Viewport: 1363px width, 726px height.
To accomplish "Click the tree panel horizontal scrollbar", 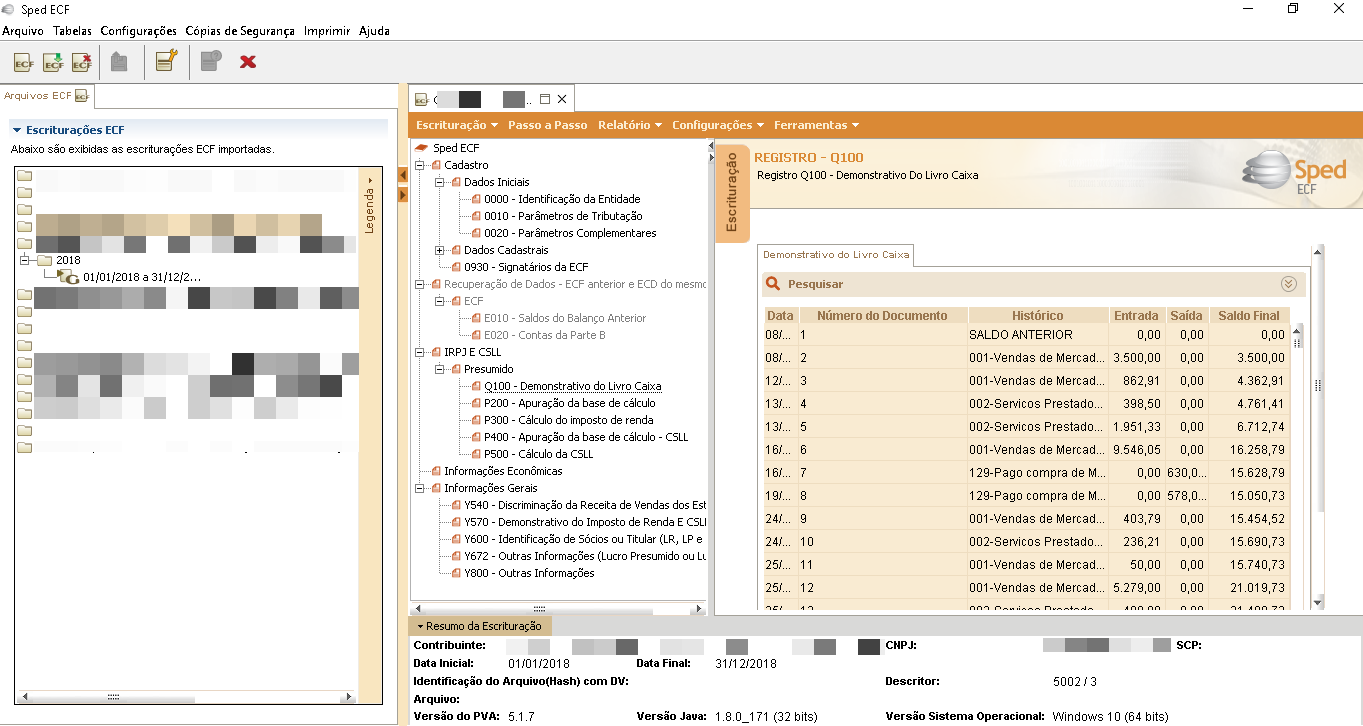I will (x=558, y=608).
